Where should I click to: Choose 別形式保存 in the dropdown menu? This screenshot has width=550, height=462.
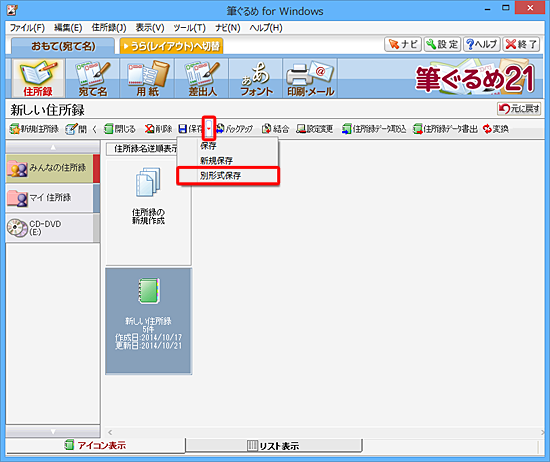point(228,176)
